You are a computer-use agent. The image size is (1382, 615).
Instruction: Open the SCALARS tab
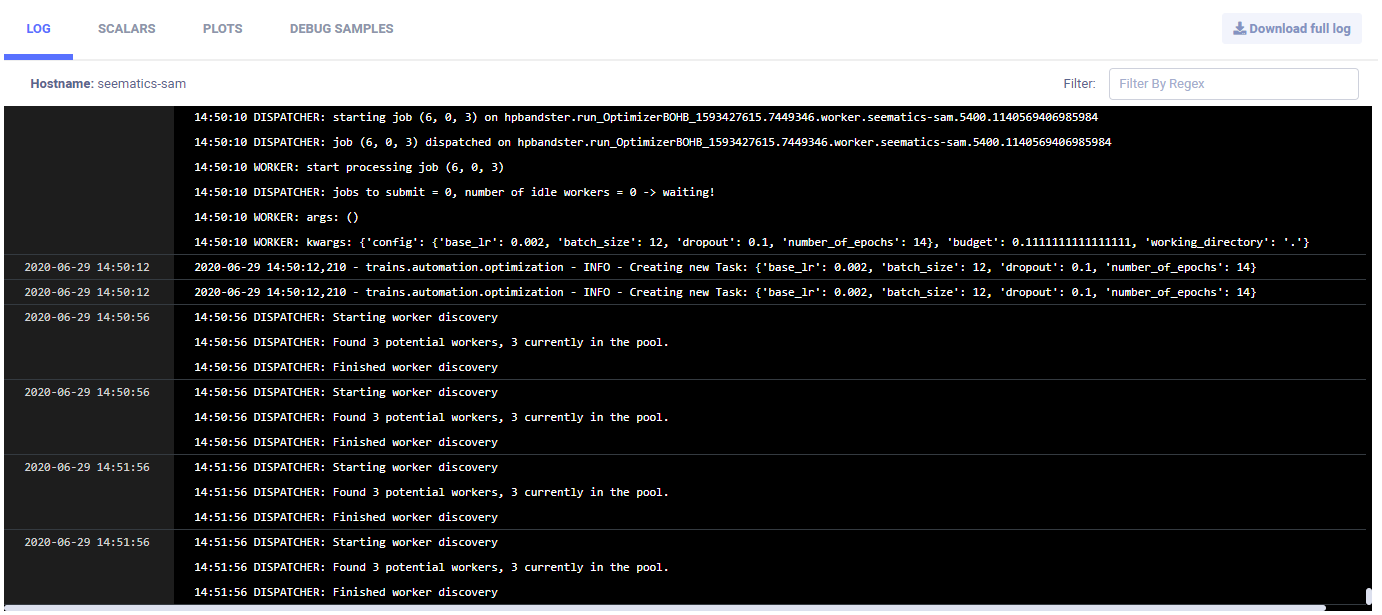pyautogui.click(x=126, y=29)
